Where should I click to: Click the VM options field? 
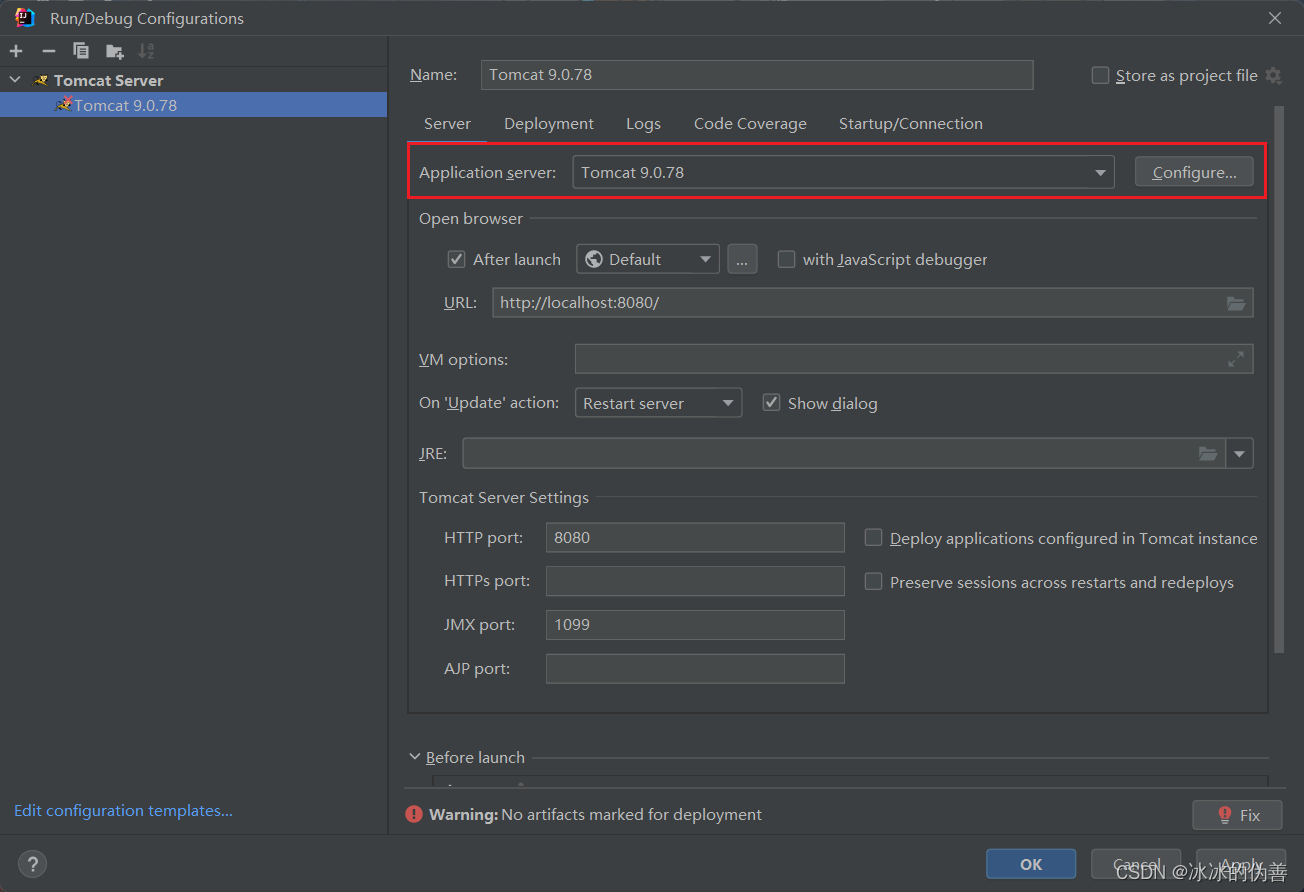914,359
